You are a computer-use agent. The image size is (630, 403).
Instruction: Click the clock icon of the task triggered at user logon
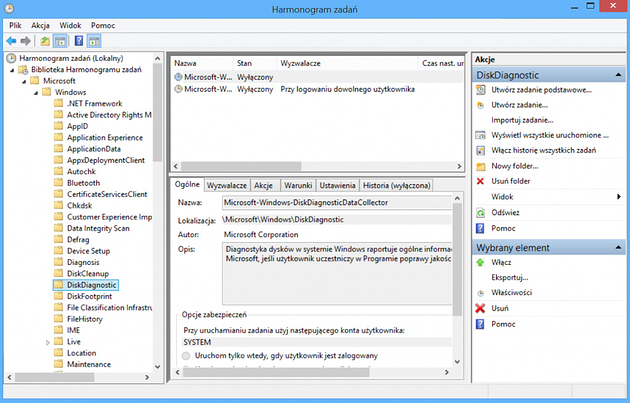178,89
